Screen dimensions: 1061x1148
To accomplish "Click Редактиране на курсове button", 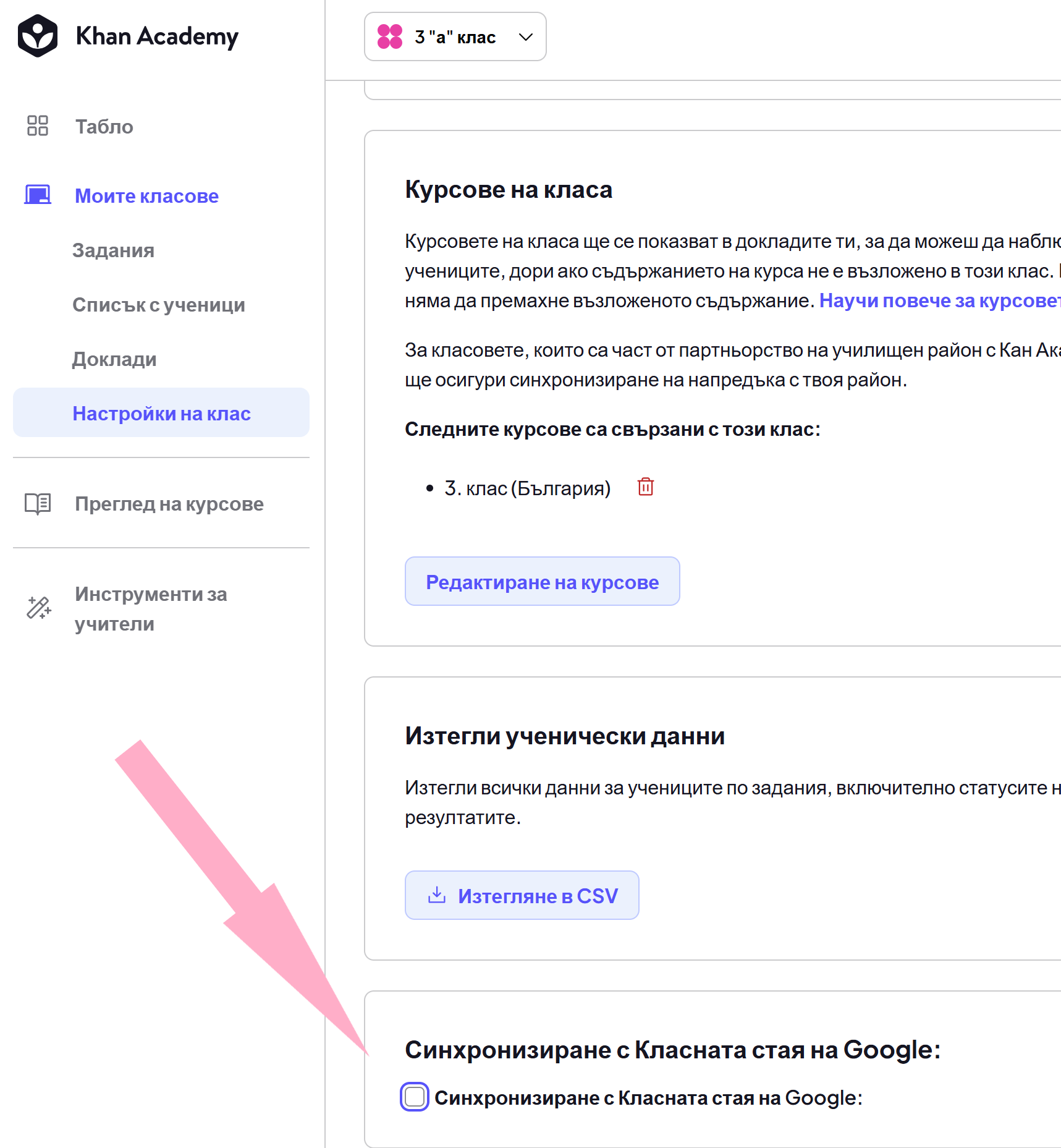I will (543, 581).
